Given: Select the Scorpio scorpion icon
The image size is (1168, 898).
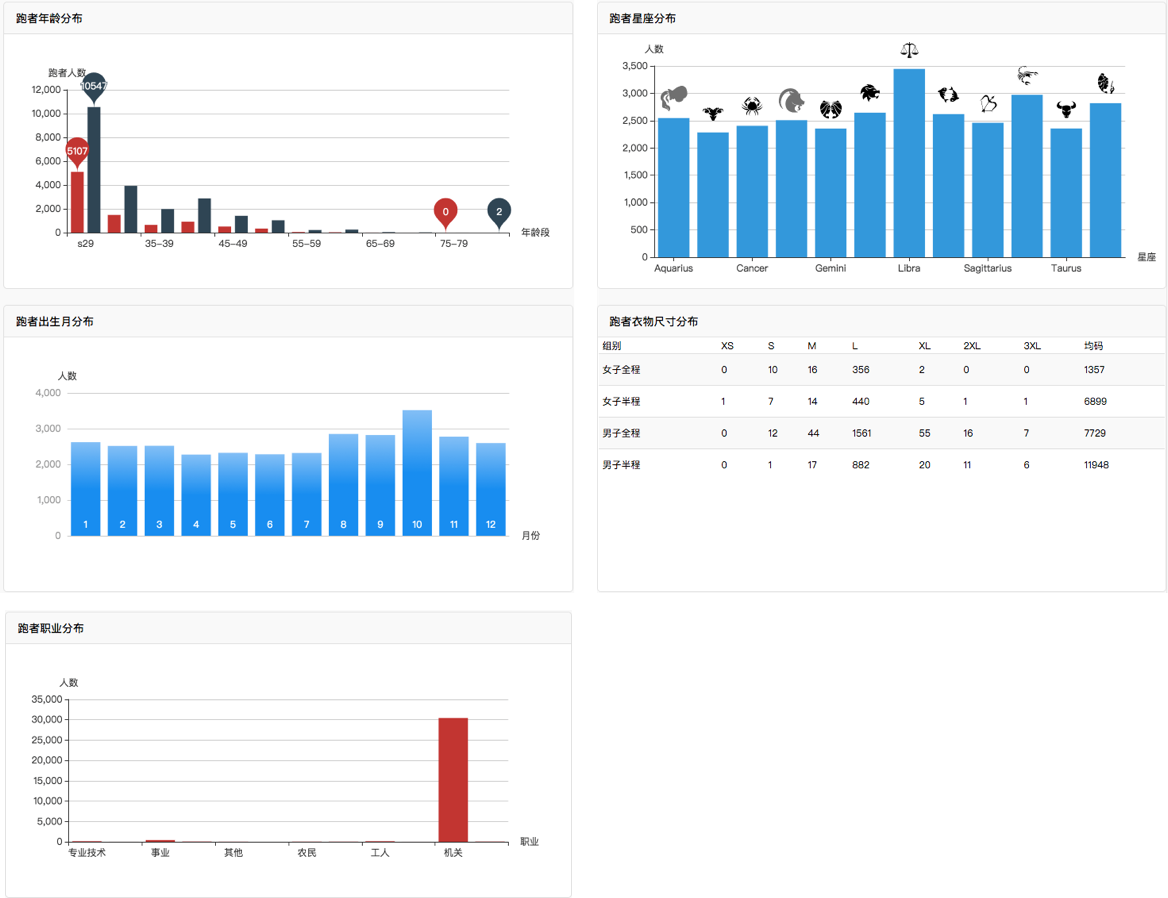Looking at the screenshot, I should 1027,76.
